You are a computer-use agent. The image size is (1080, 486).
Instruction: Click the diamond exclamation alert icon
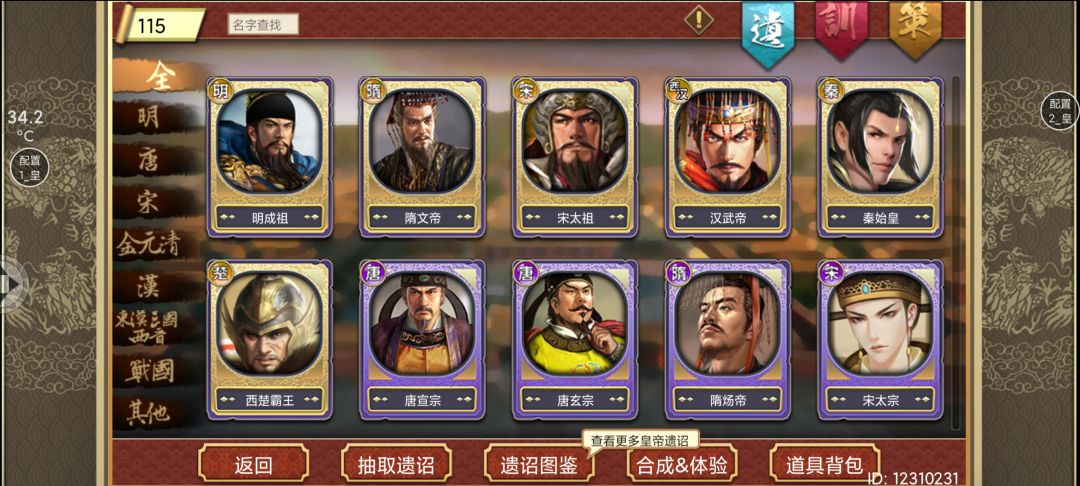pos(698,19)
